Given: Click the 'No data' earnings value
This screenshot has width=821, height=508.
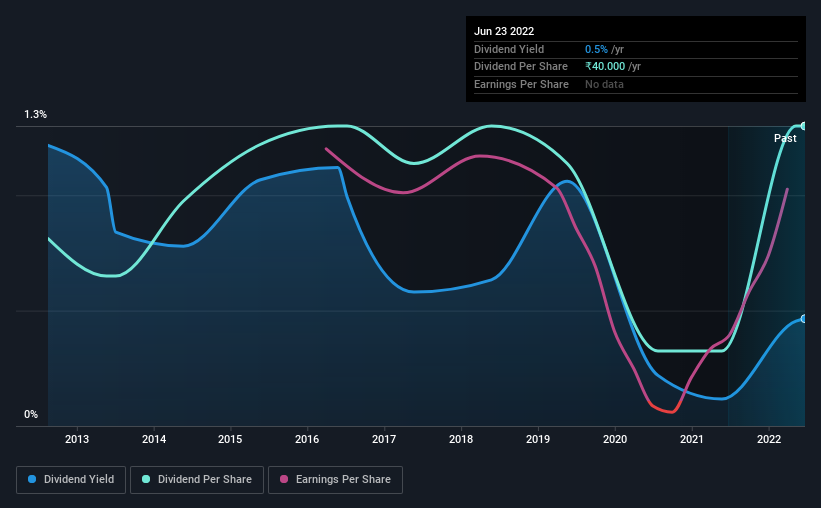Looking at the screenshot, I should coord(604,84).
